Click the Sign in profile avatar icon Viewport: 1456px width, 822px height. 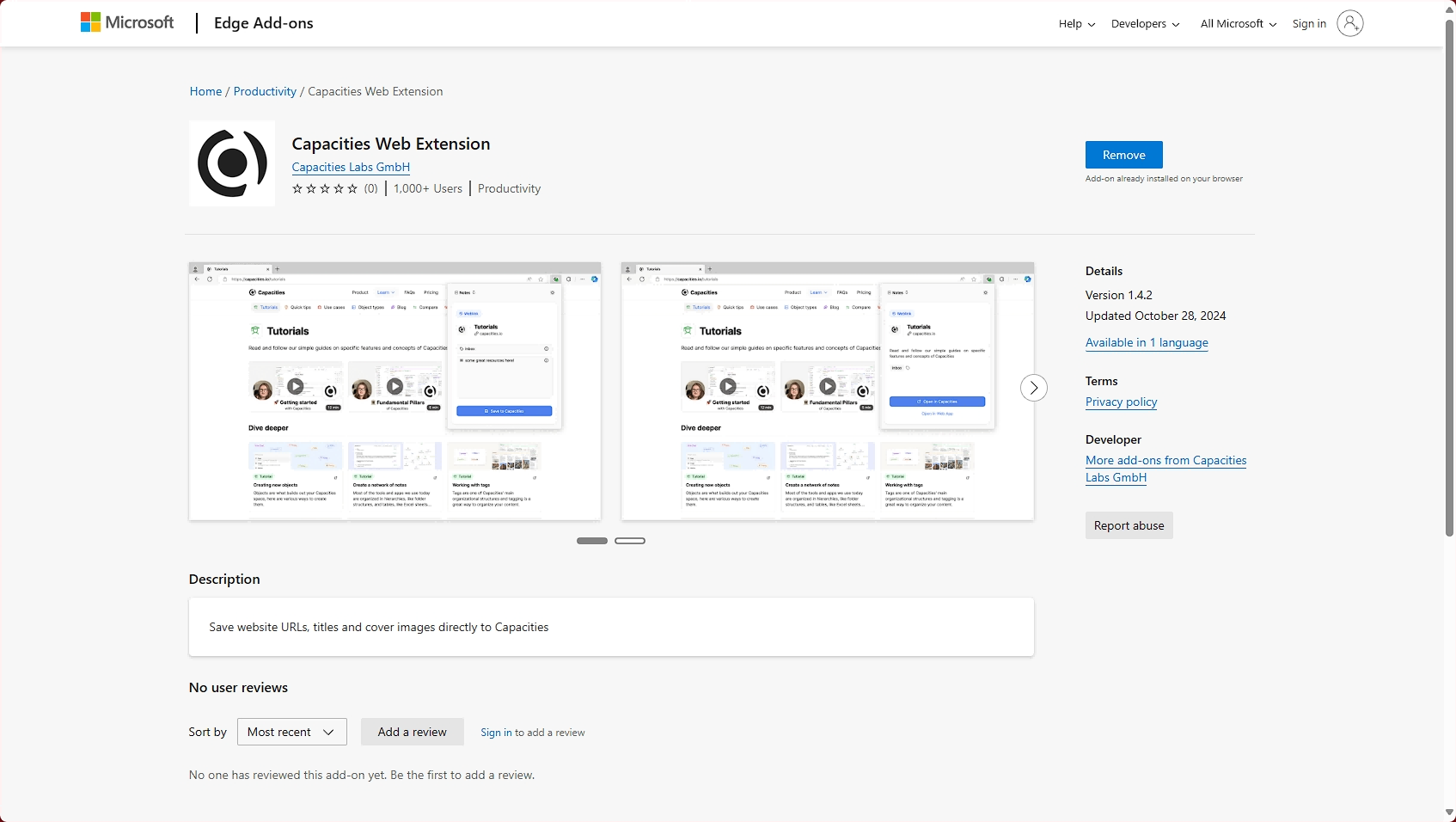[1349, 23]
